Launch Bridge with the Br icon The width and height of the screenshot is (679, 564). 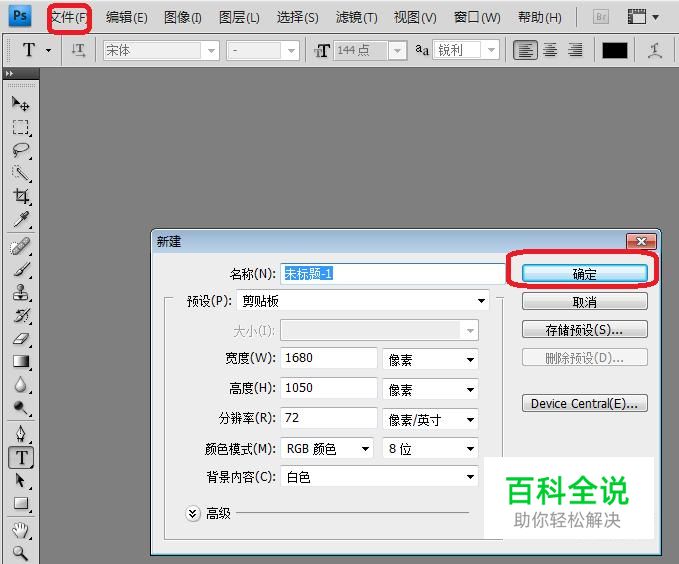(601, 17)
